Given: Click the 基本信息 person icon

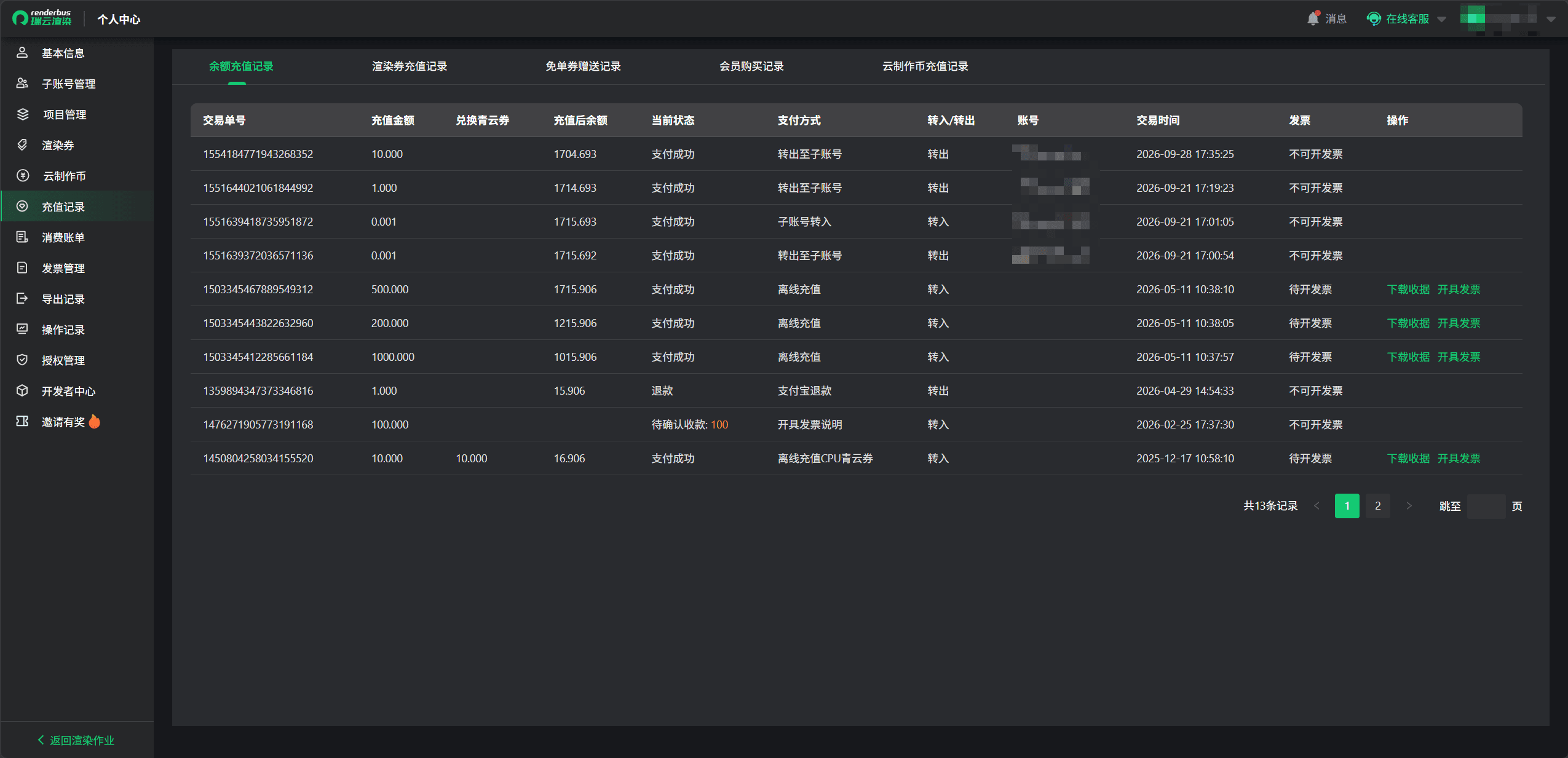Looking at the screenshot, I should click(22, 53).
